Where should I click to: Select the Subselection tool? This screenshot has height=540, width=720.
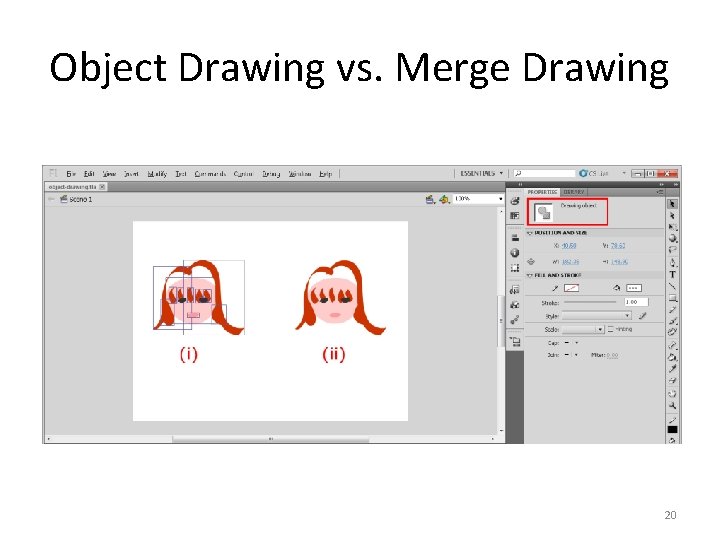pos(672,215)
